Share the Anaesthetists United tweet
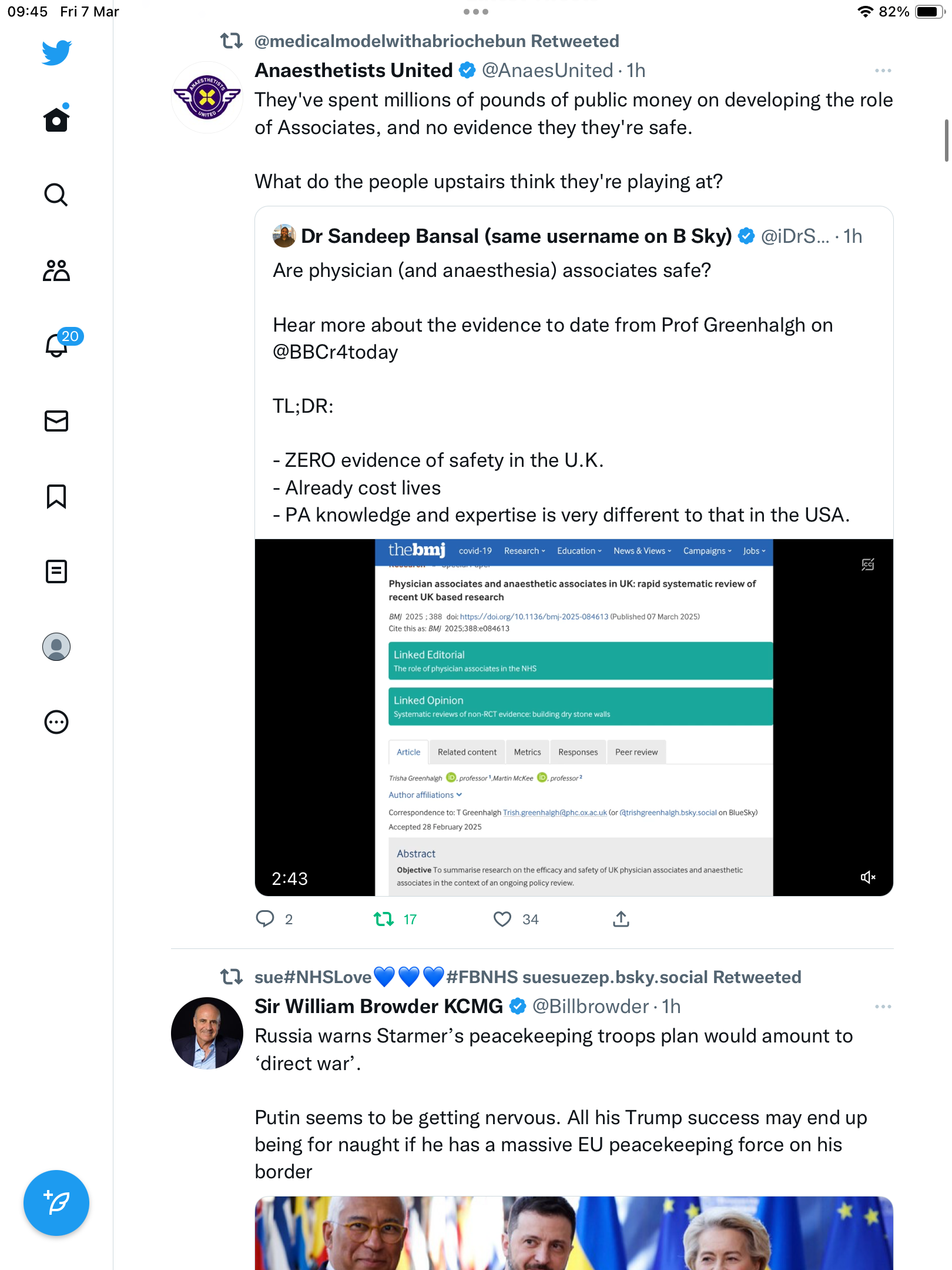Image resolution: width=952 pixels, height=1270 pixels. 621,919
